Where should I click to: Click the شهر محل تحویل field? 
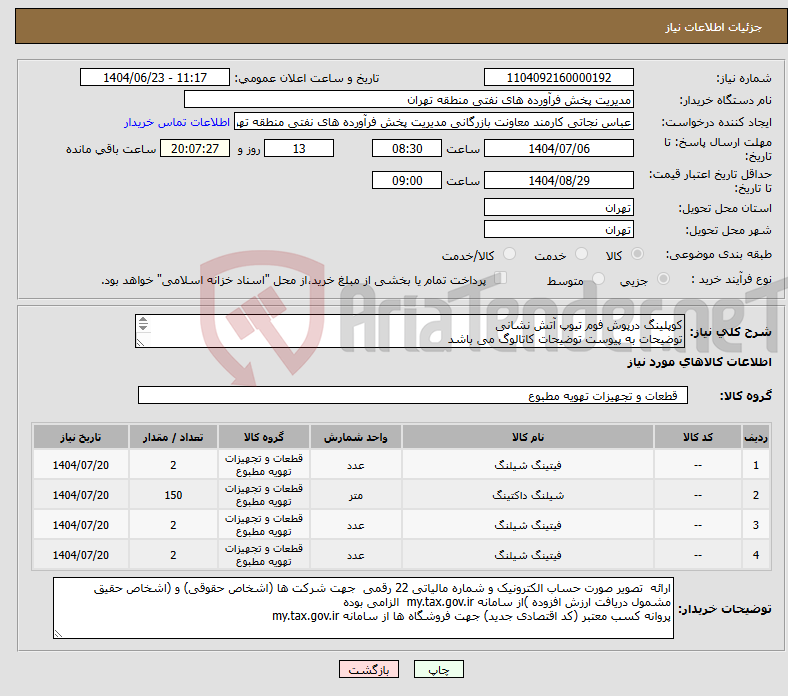tap(558, 229)
